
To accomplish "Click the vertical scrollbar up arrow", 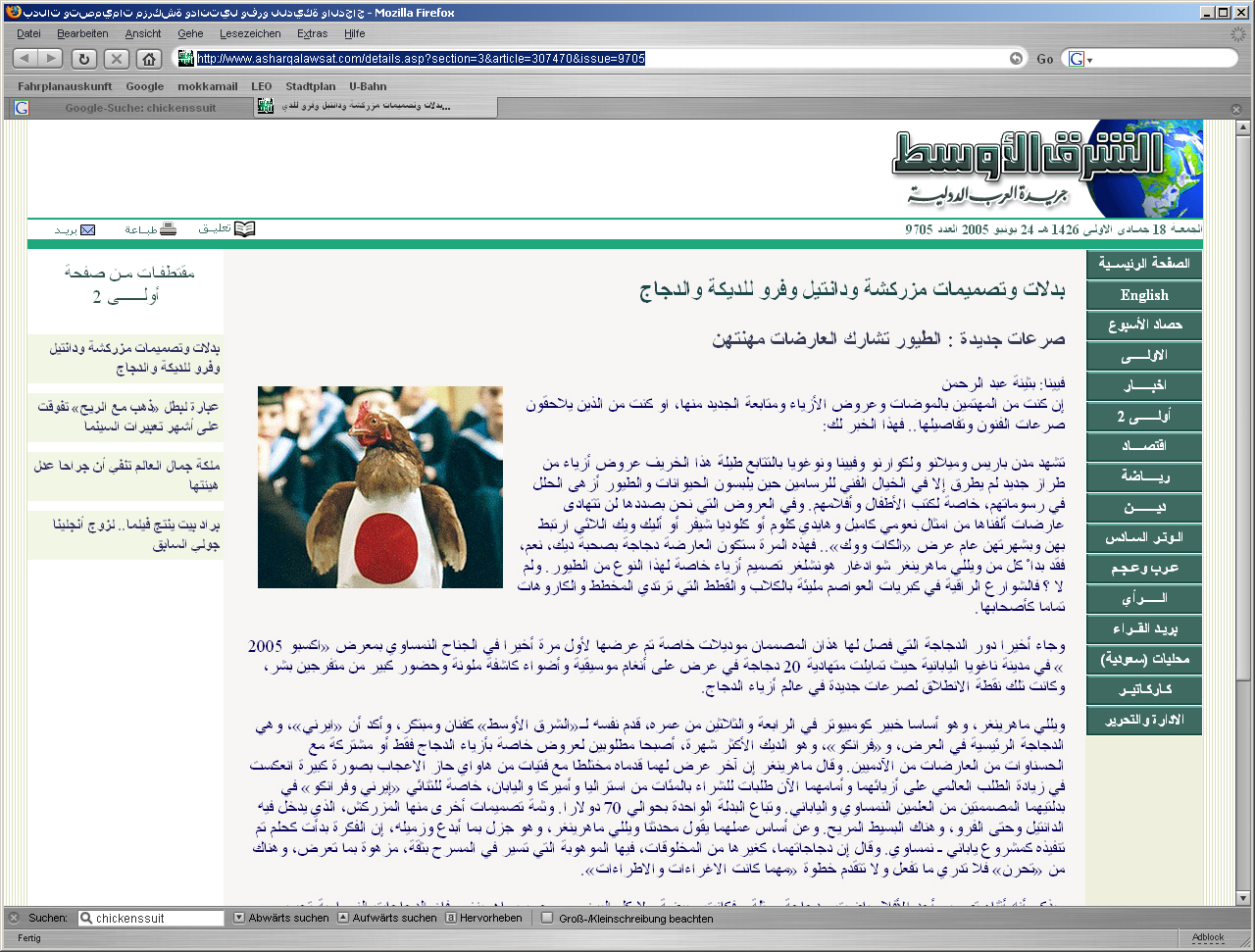I will pos(1243,127).
